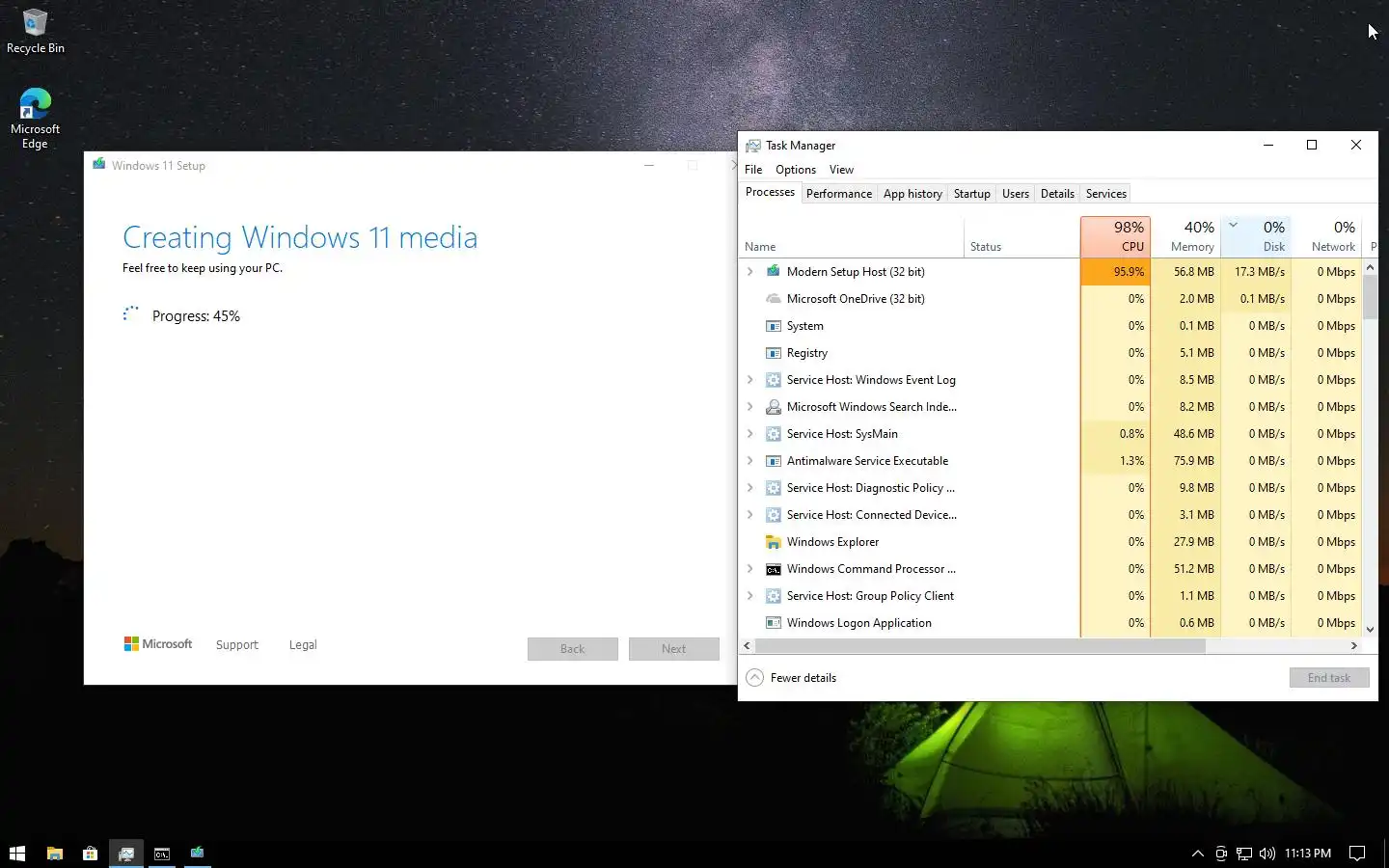Expand Service Host: SysMain row

pyautogui.click(x=750, y=434)
